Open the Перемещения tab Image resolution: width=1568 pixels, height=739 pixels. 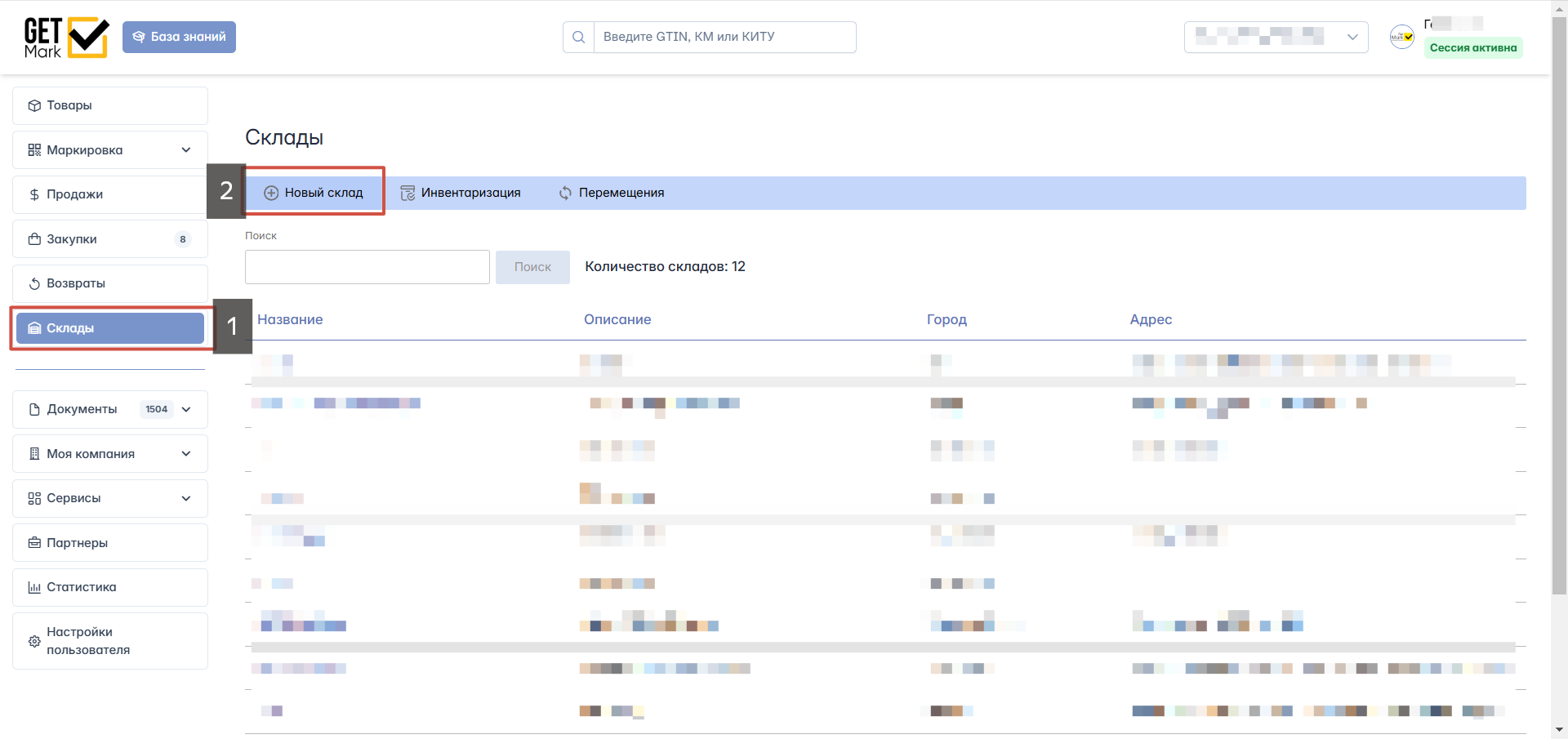pyautogui.click(x=612, y=193)
